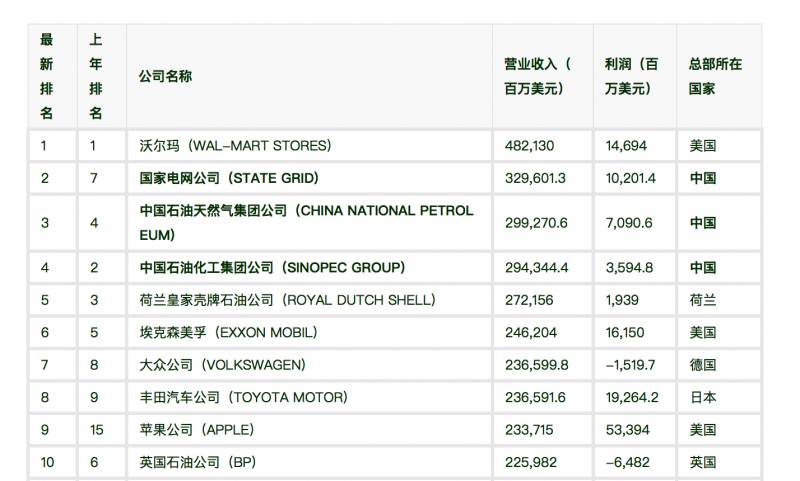800x481 pixels.
Task: Click the 公司名称 column header
Action: (166, 76)
